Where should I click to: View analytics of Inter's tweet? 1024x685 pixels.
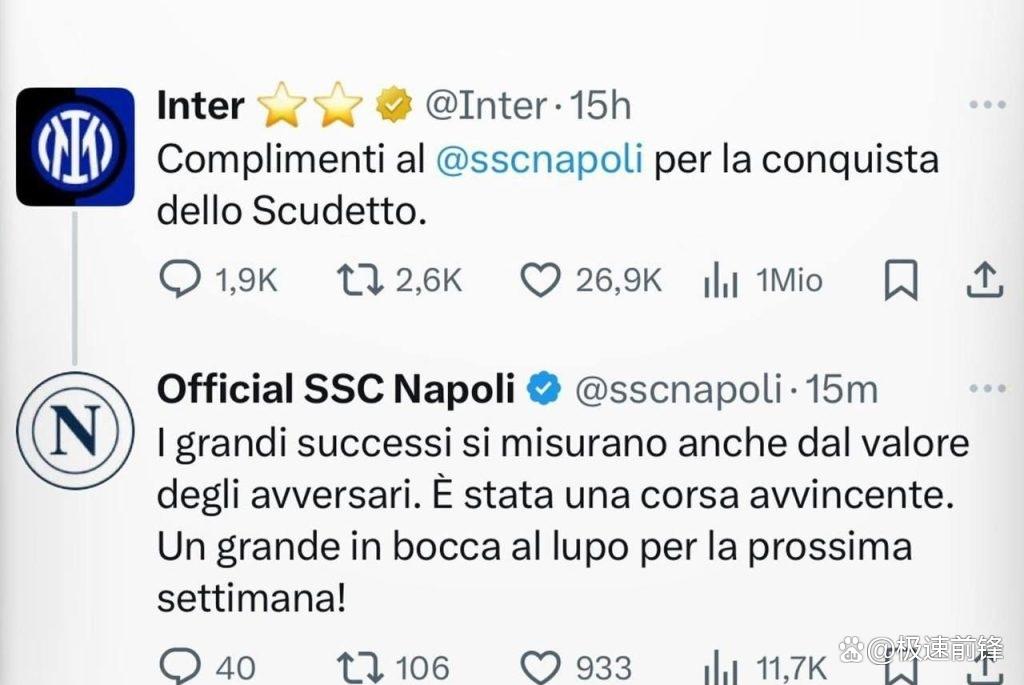pyautogui.click(x=720, y=282)
